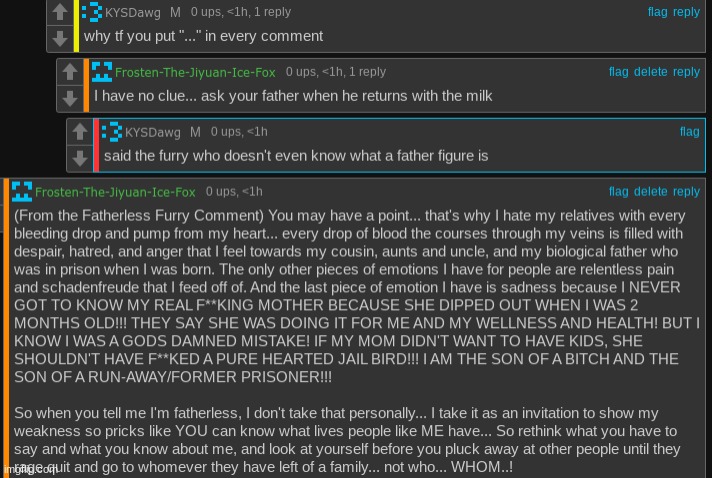Downvote KYSDawg's "why tf" comment
Viewport: 712px width, 478px height.
pos(59,39)
